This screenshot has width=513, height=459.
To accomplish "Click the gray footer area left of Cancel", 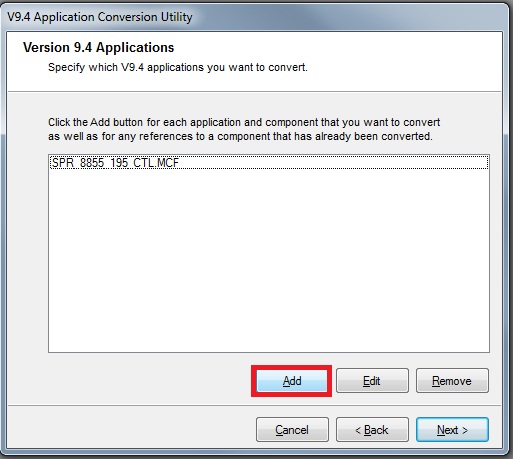I will (130, 430).
